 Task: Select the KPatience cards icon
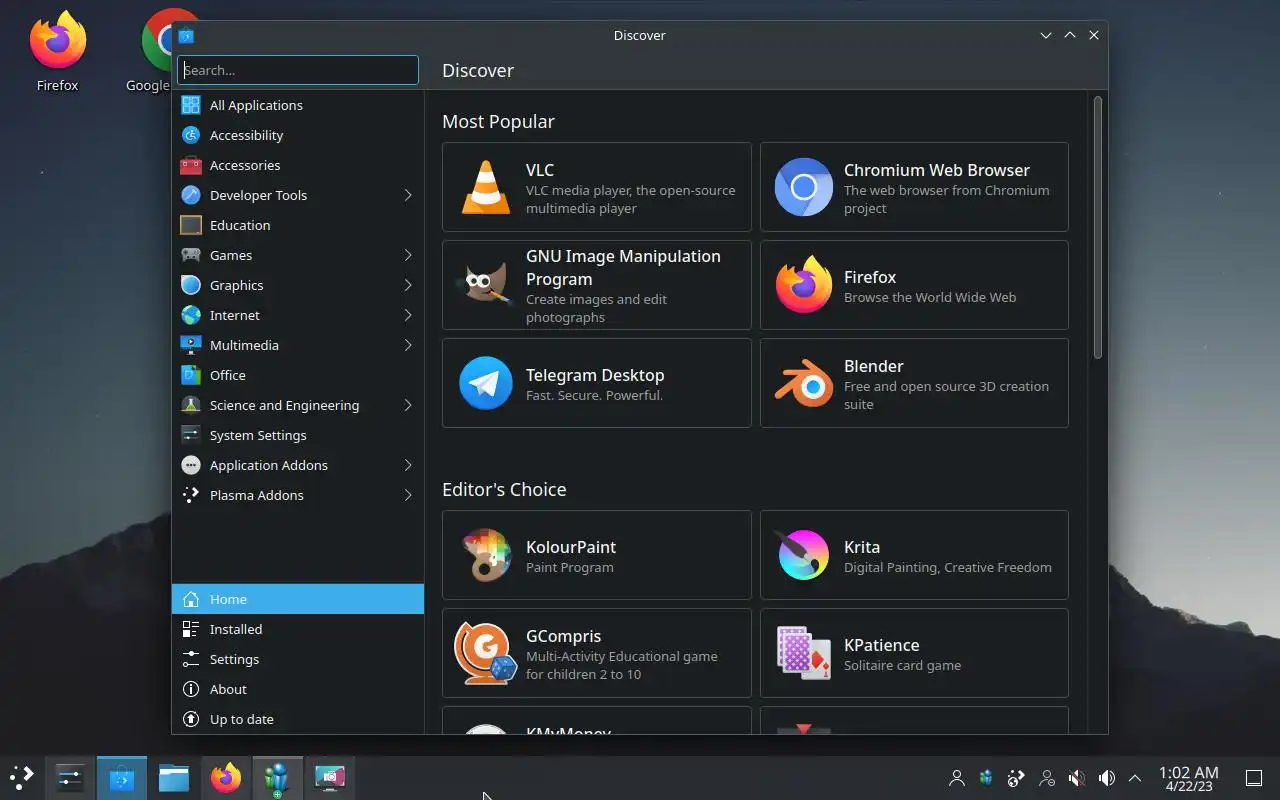pyautogui.click(x=804, y=653)
